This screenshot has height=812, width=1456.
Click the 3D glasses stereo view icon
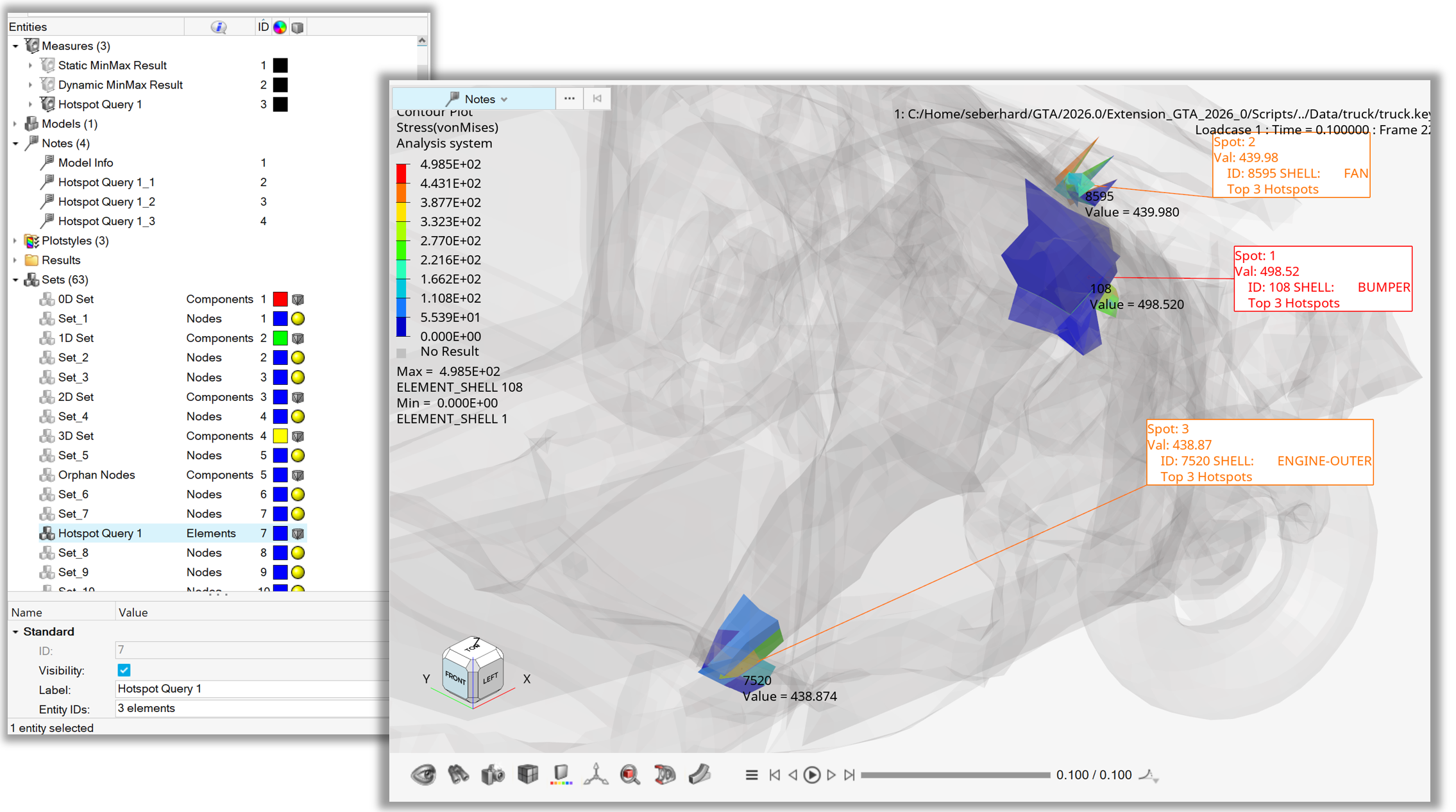(665, 775)
